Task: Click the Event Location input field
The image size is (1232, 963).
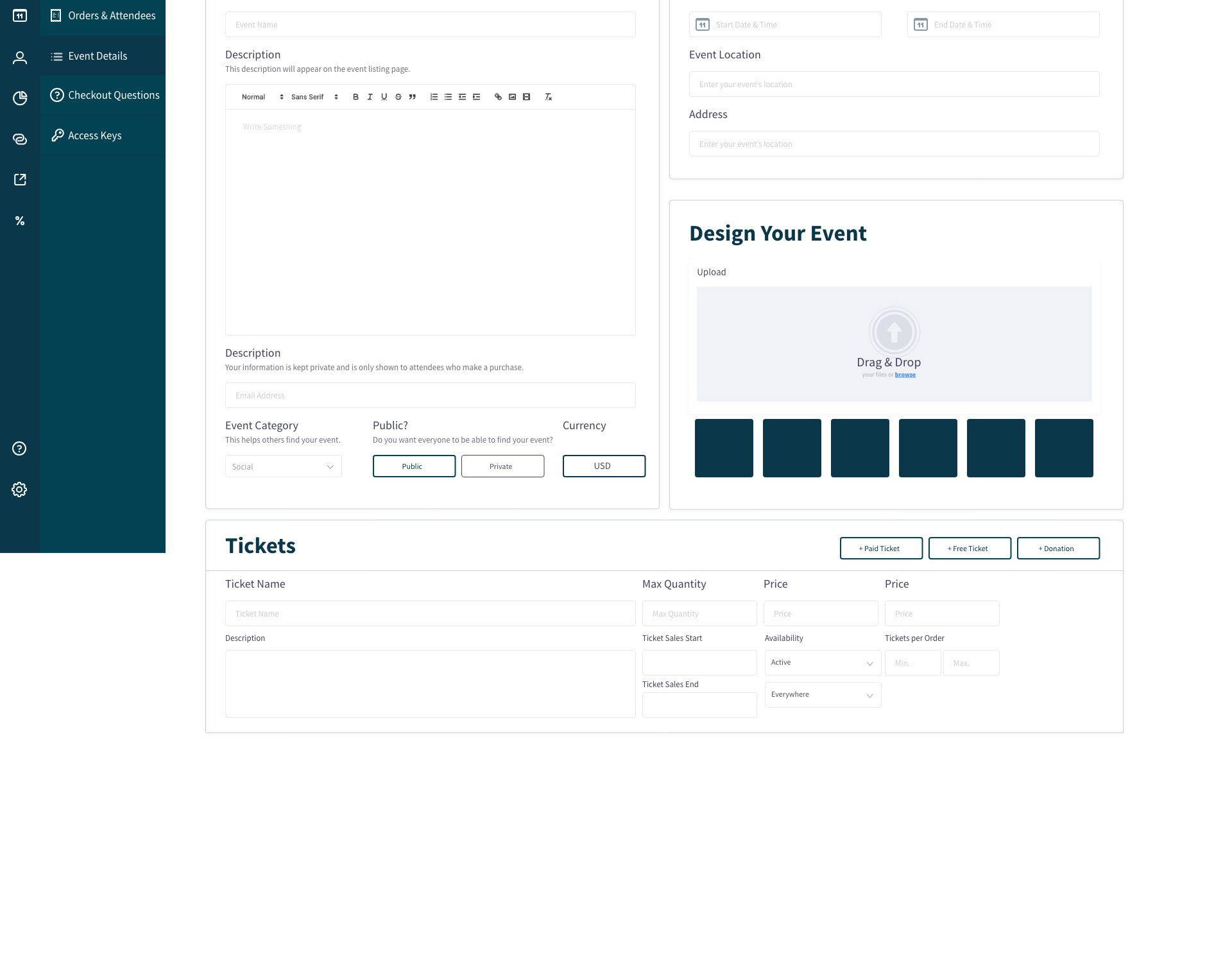Action: pyautogui.click(x=894, y=84)
